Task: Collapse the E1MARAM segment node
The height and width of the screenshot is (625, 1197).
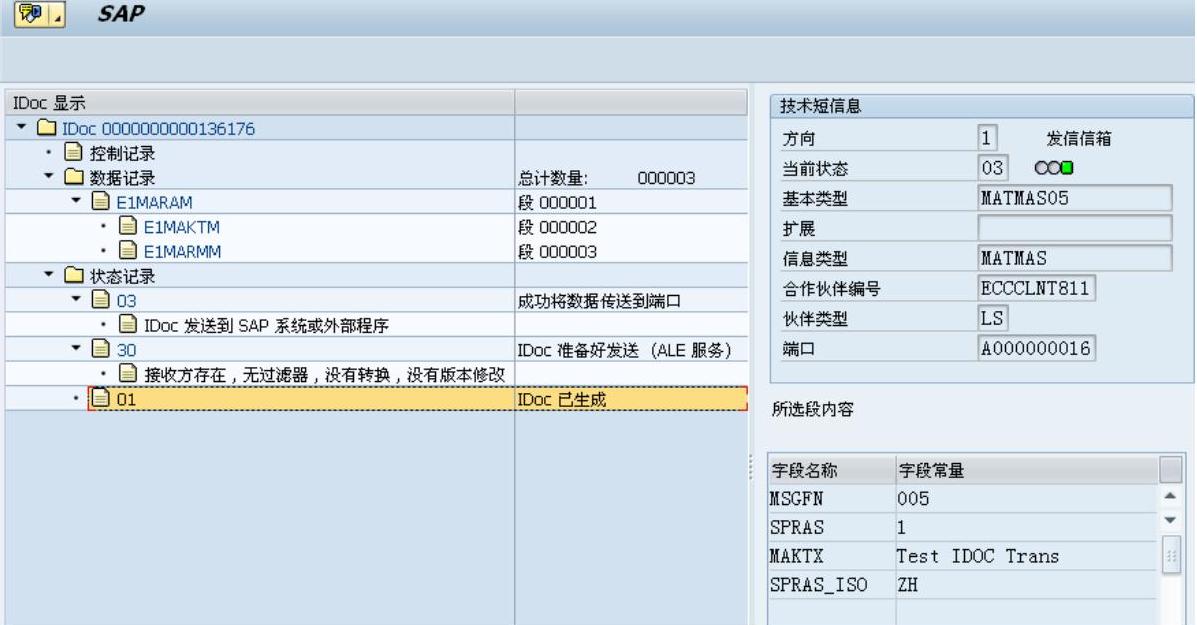Action: coord(76,201)
